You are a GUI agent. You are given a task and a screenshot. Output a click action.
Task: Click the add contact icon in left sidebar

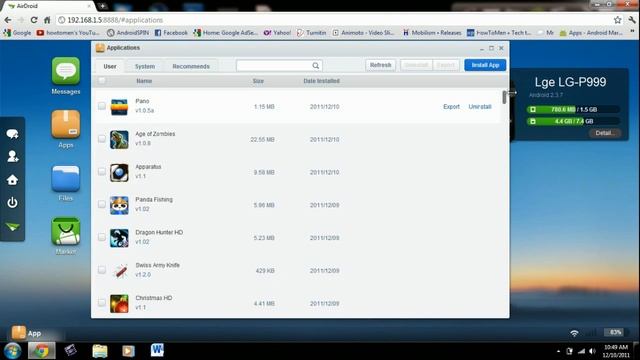12,156
